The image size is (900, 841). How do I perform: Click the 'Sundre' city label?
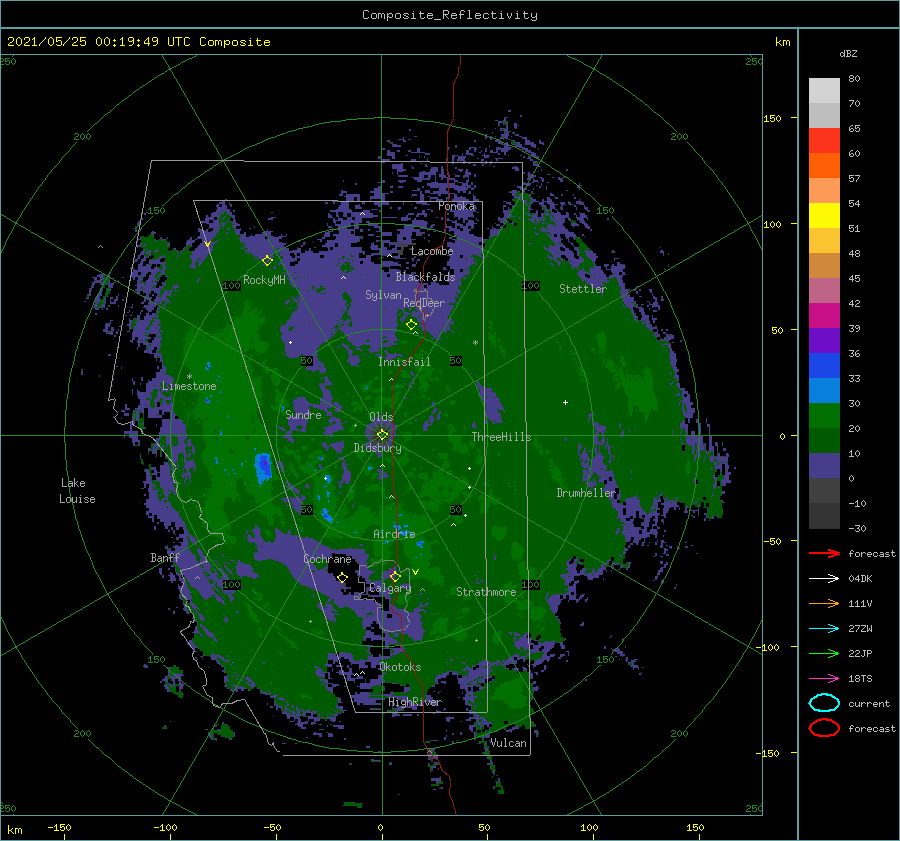(x=303, y=414)
